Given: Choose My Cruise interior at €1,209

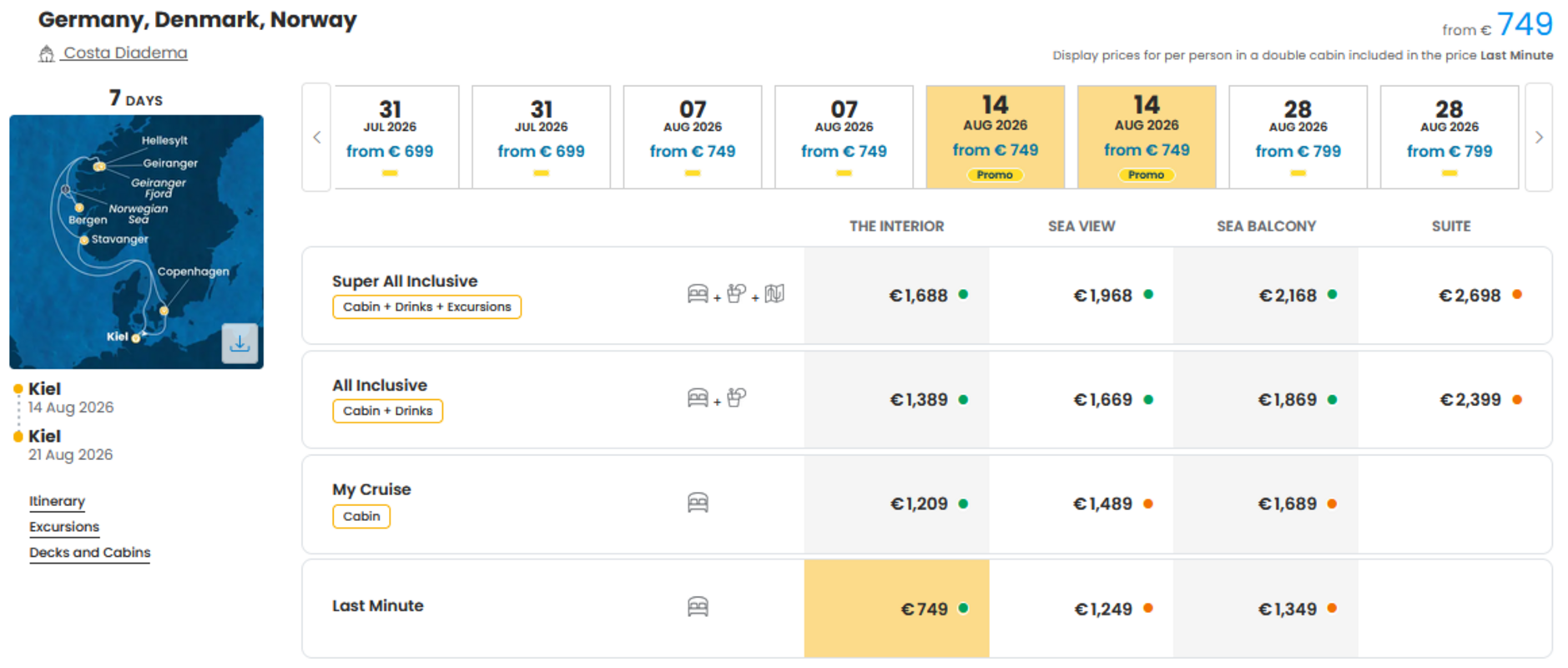Looking at the screenshot, I should (x=897, y=504).
